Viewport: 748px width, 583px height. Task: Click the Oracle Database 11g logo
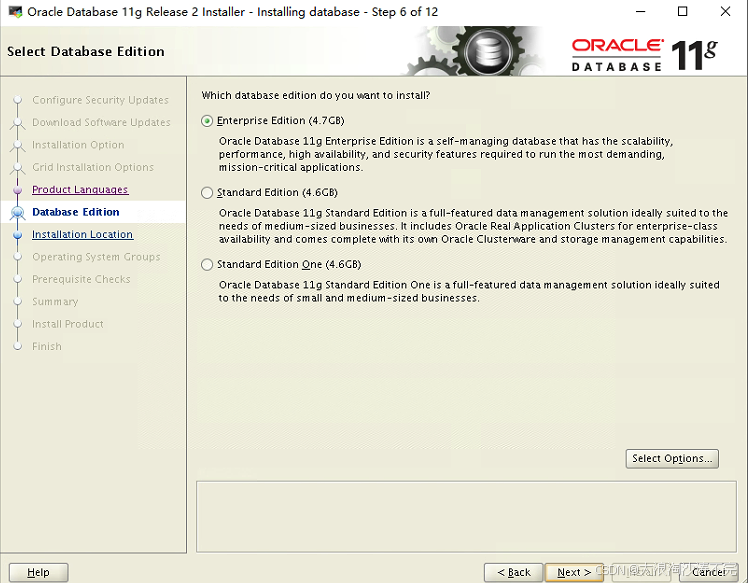tap(644, 55)
